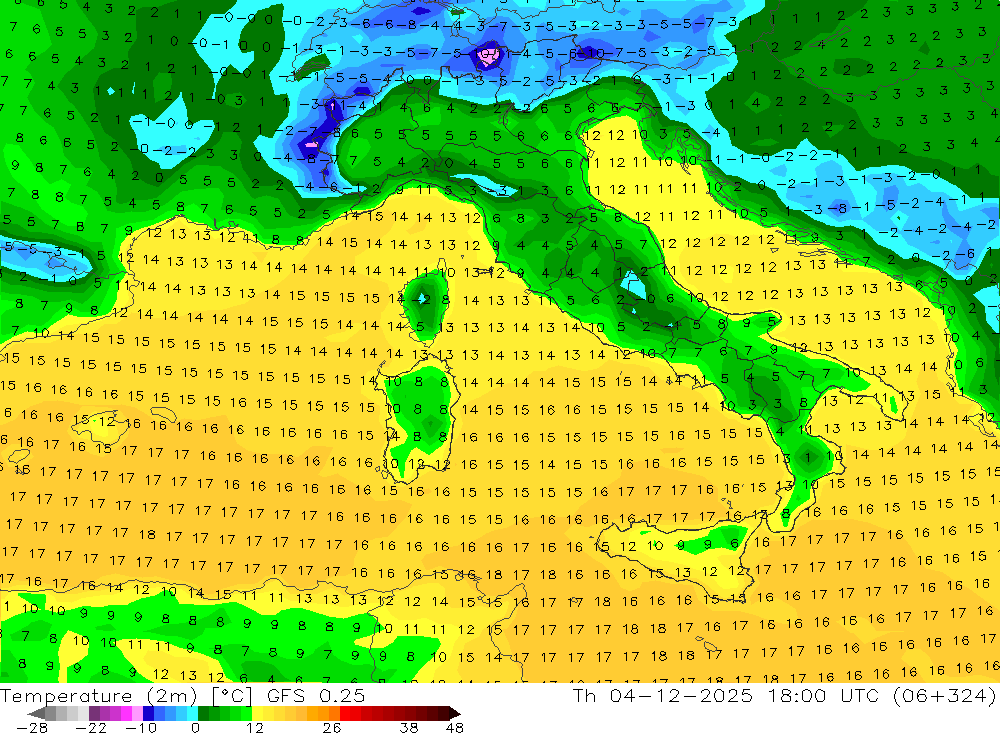Image resolution: width=1000 pixels, height=733 pixels.
Task: Click the '12' legend scale label
Action: point(254,728)
